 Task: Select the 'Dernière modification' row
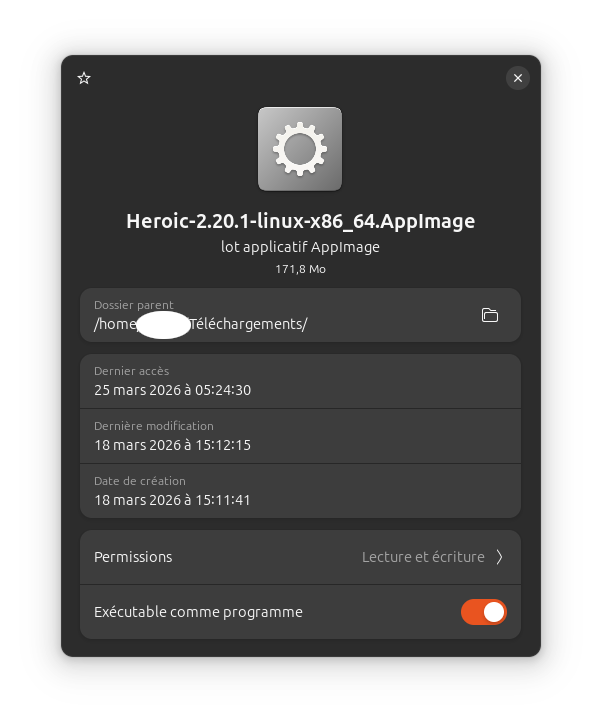pyautogui.click(x=301, y=436)
